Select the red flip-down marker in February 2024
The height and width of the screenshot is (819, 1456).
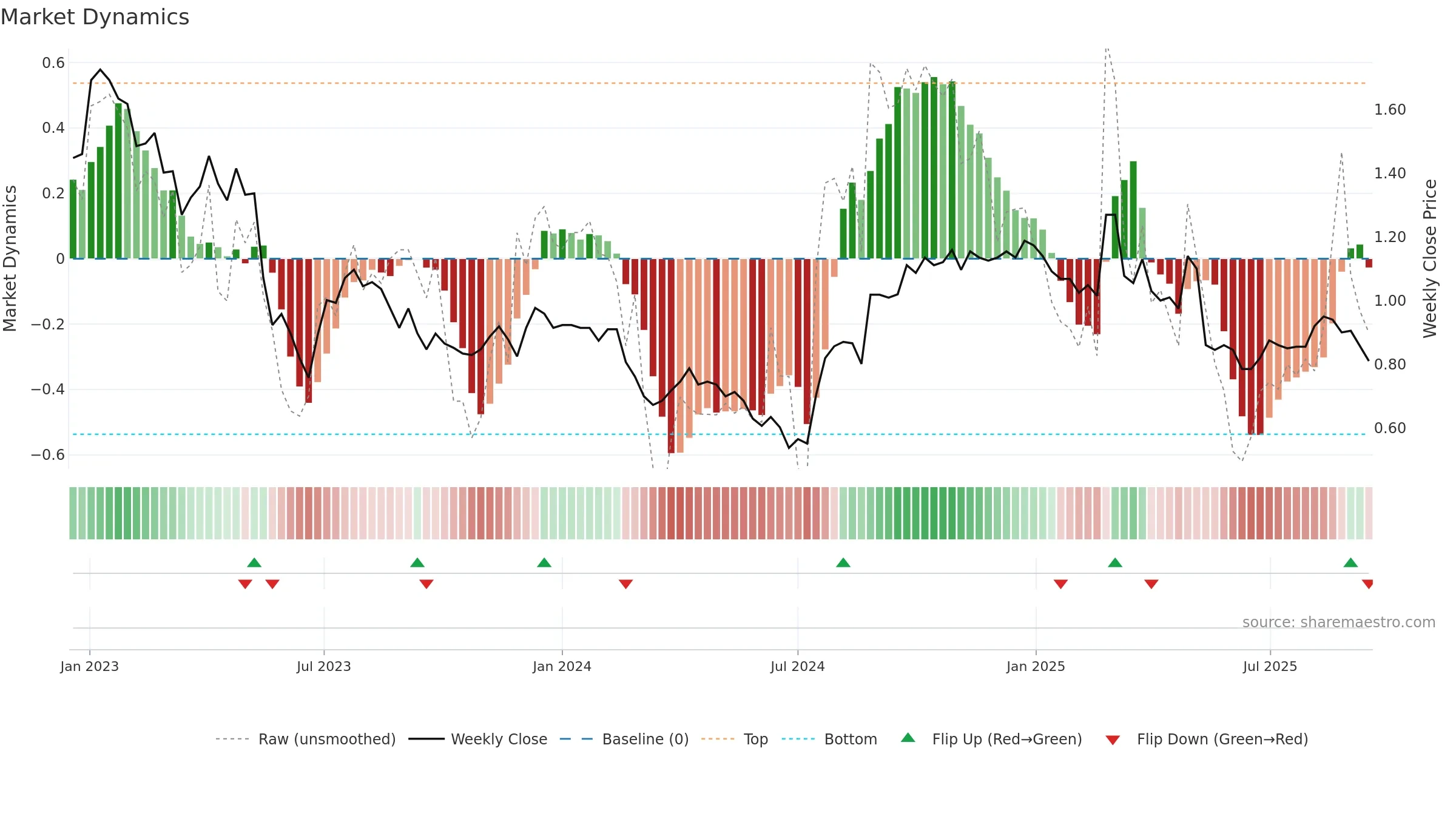click(x=626, y=584)
